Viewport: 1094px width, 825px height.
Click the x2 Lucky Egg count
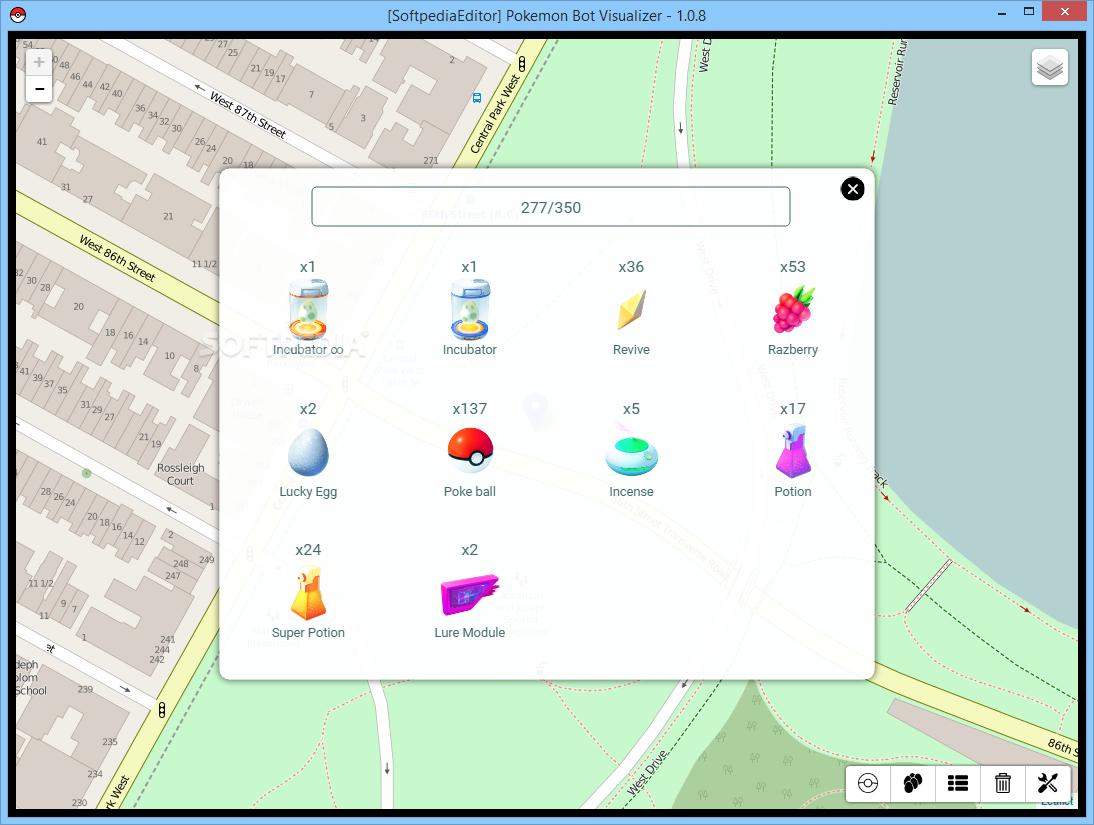308,408
